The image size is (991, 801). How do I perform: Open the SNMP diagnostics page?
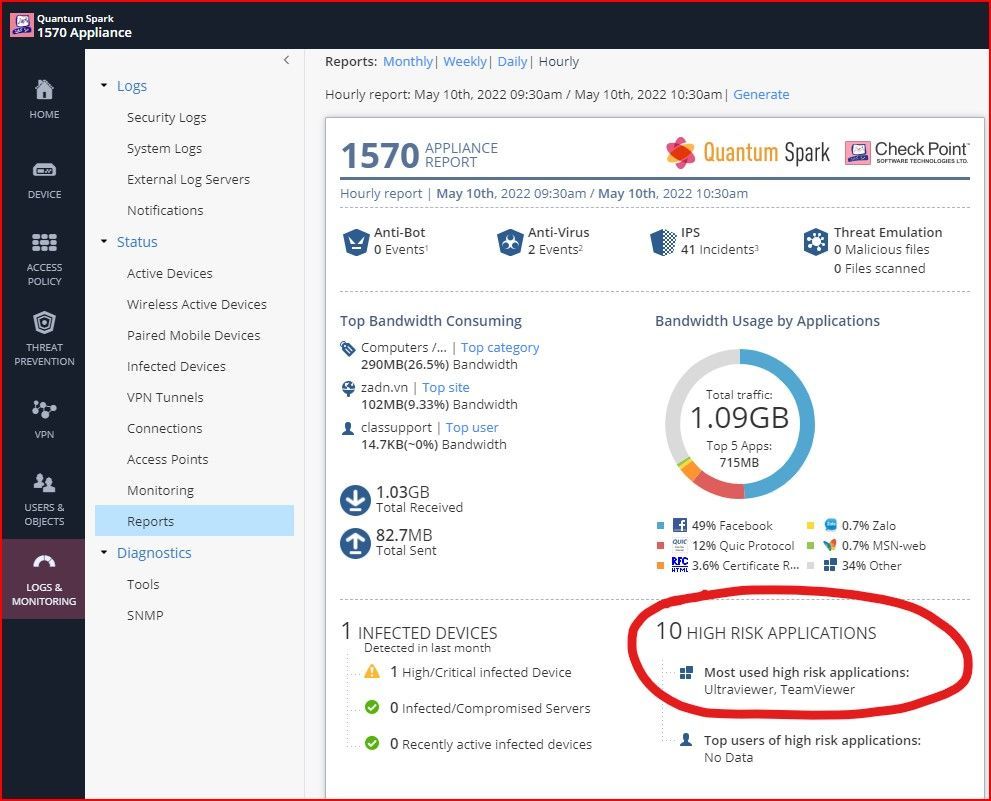point(145,615)
